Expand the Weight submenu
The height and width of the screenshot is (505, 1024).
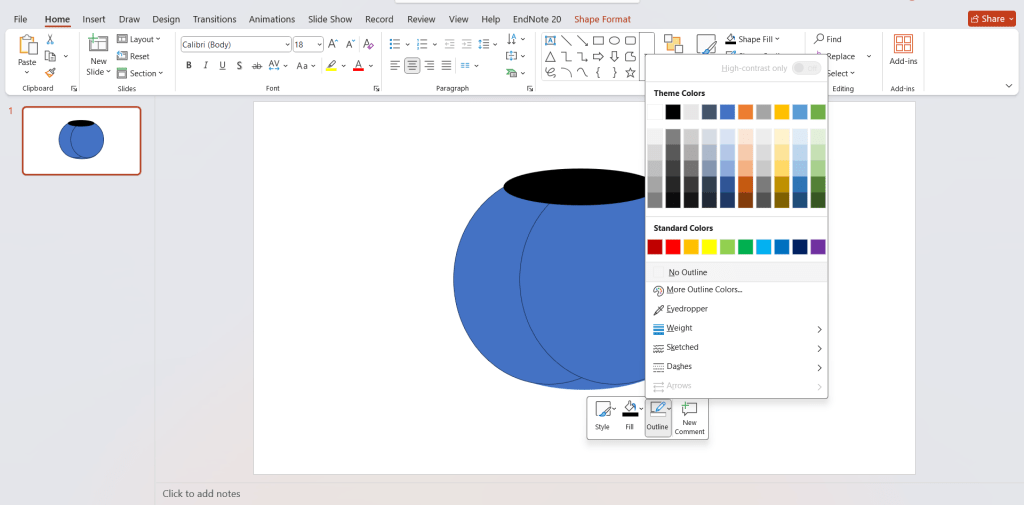coord(736,328)
